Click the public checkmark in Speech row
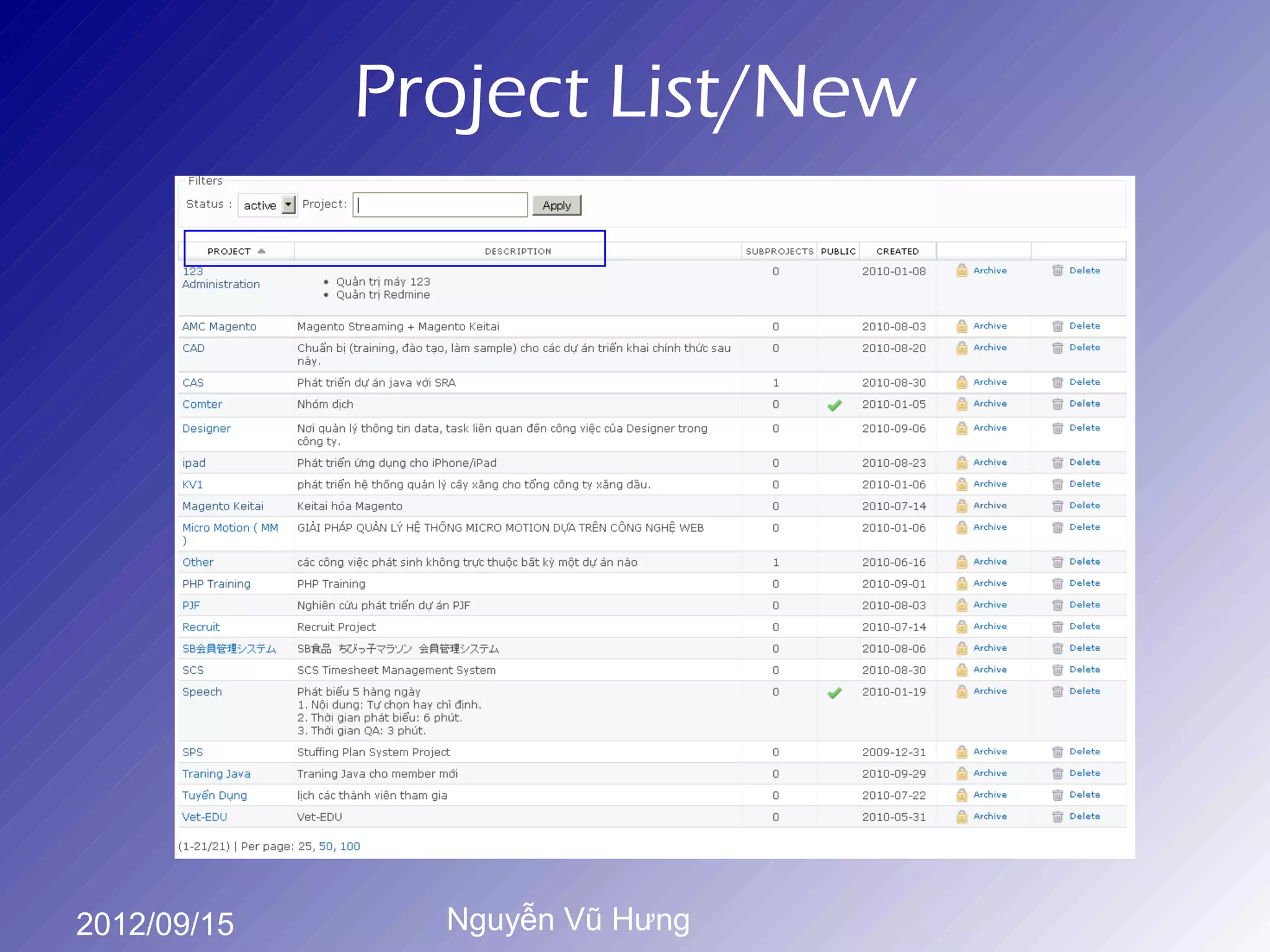This screenshot has width=1270, height=952. coord(835,693)
